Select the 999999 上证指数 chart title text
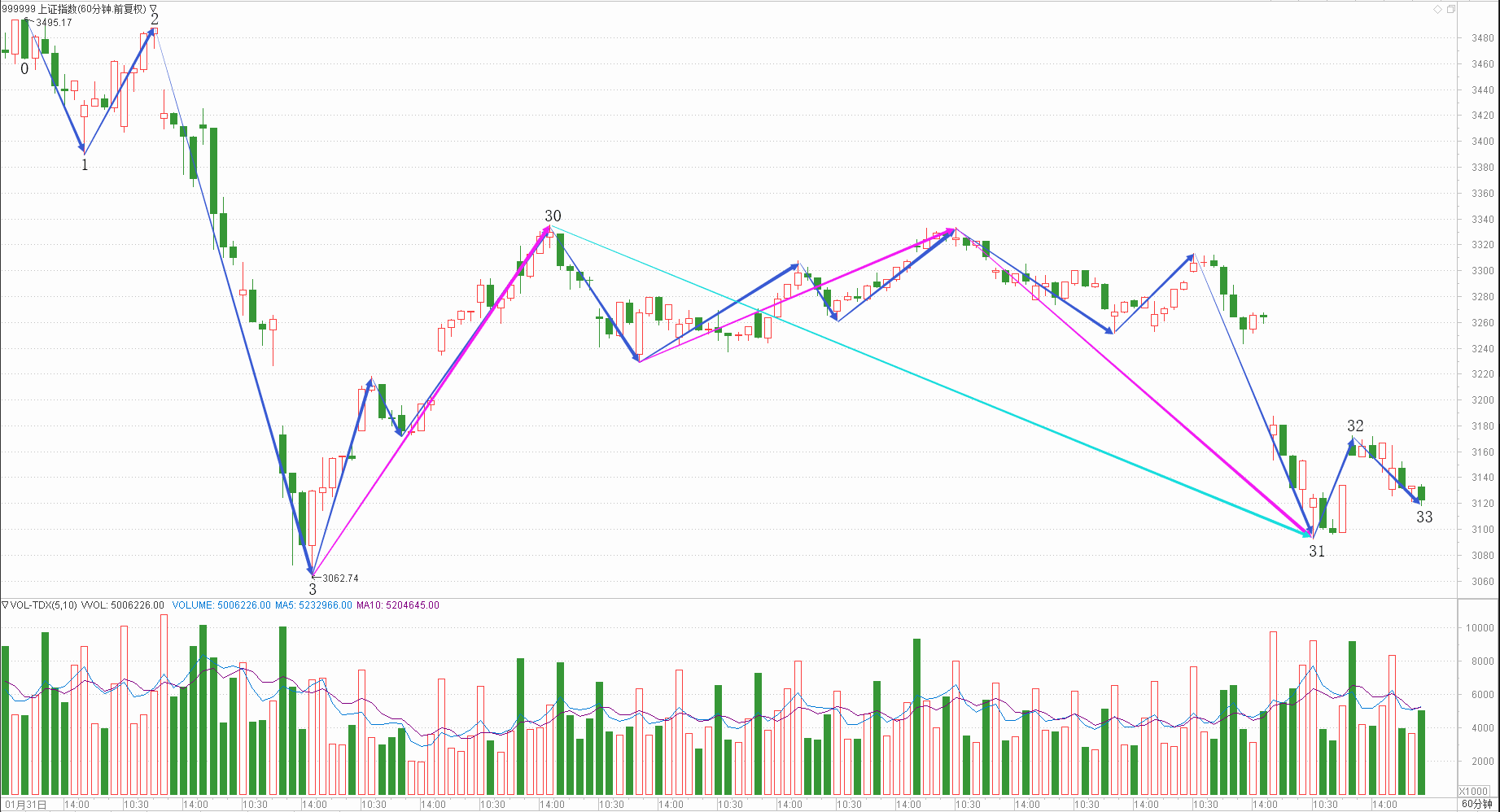Viewport: 1500px width, 812px height. tap(73, 9)
